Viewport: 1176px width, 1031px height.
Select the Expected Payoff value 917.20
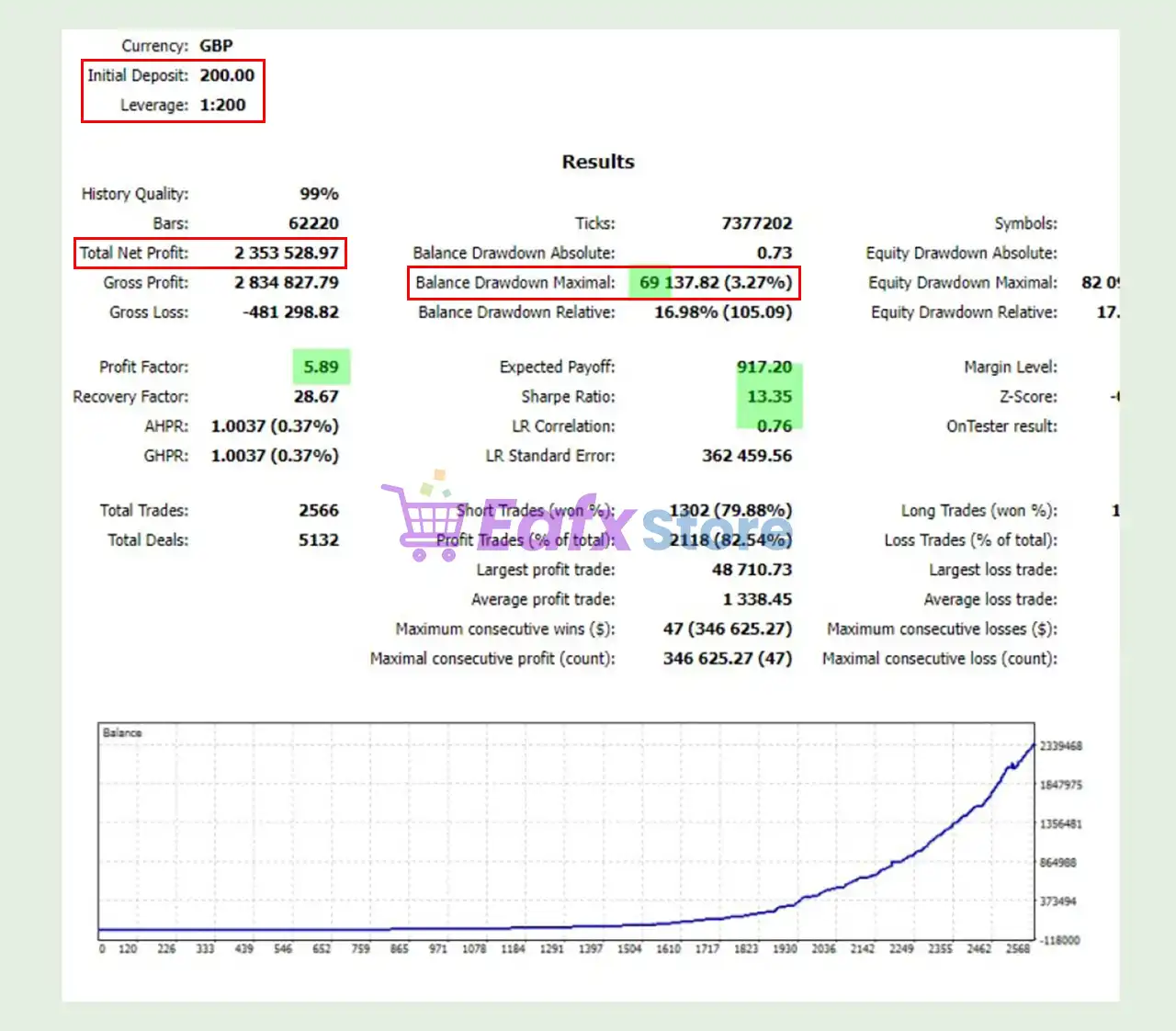(764, 367)
